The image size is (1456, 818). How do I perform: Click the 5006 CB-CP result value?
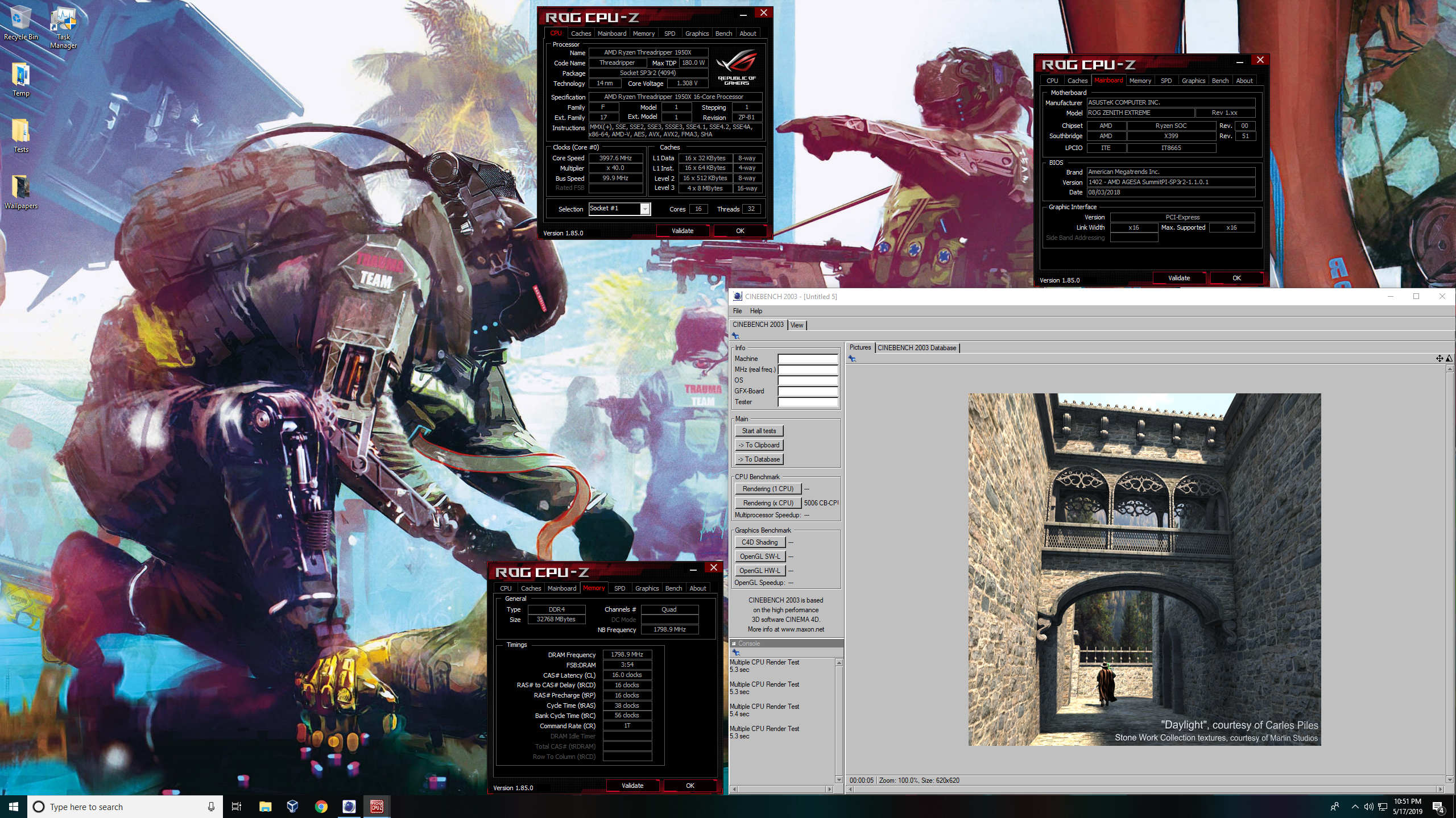[821, 503]
